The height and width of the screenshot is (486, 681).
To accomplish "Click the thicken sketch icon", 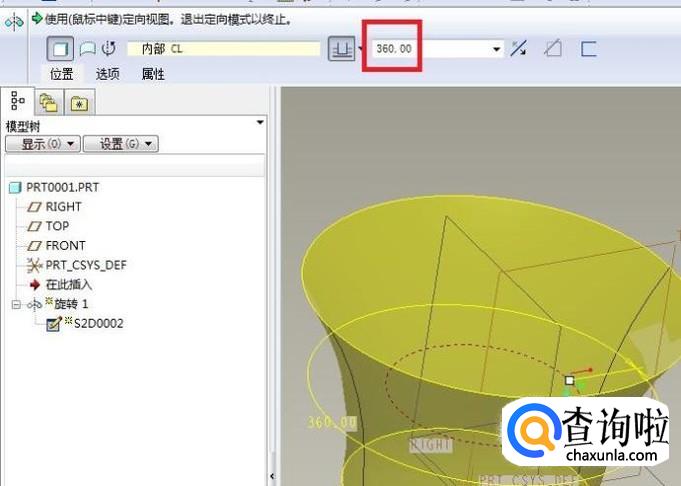I will [x=588, y=49].
